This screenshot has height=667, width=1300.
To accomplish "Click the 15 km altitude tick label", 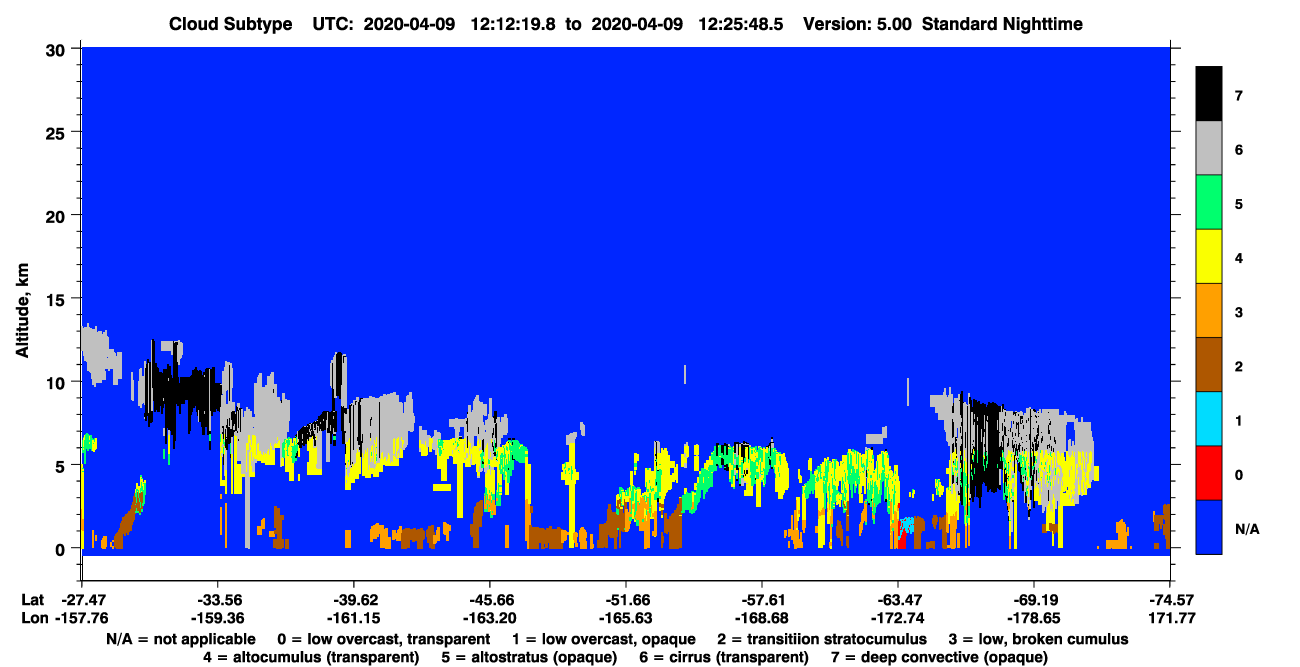I will [58, 299].
